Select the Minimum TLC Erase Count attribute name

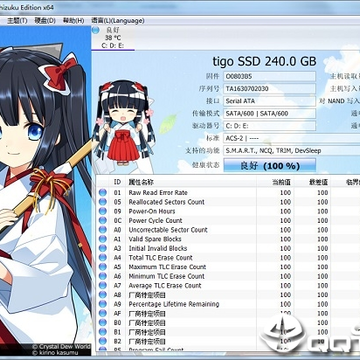tap(167, 276)
